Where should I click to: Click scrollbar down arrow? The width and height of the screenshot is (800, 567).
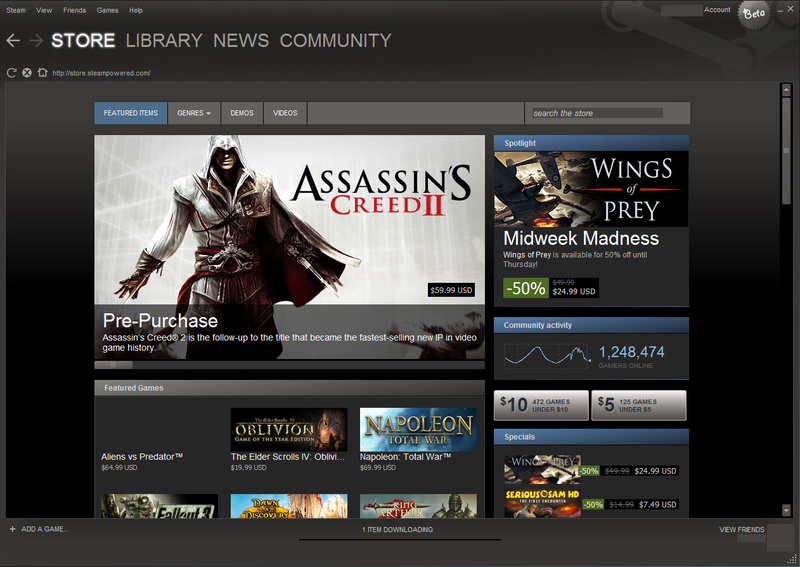(786, 509)
